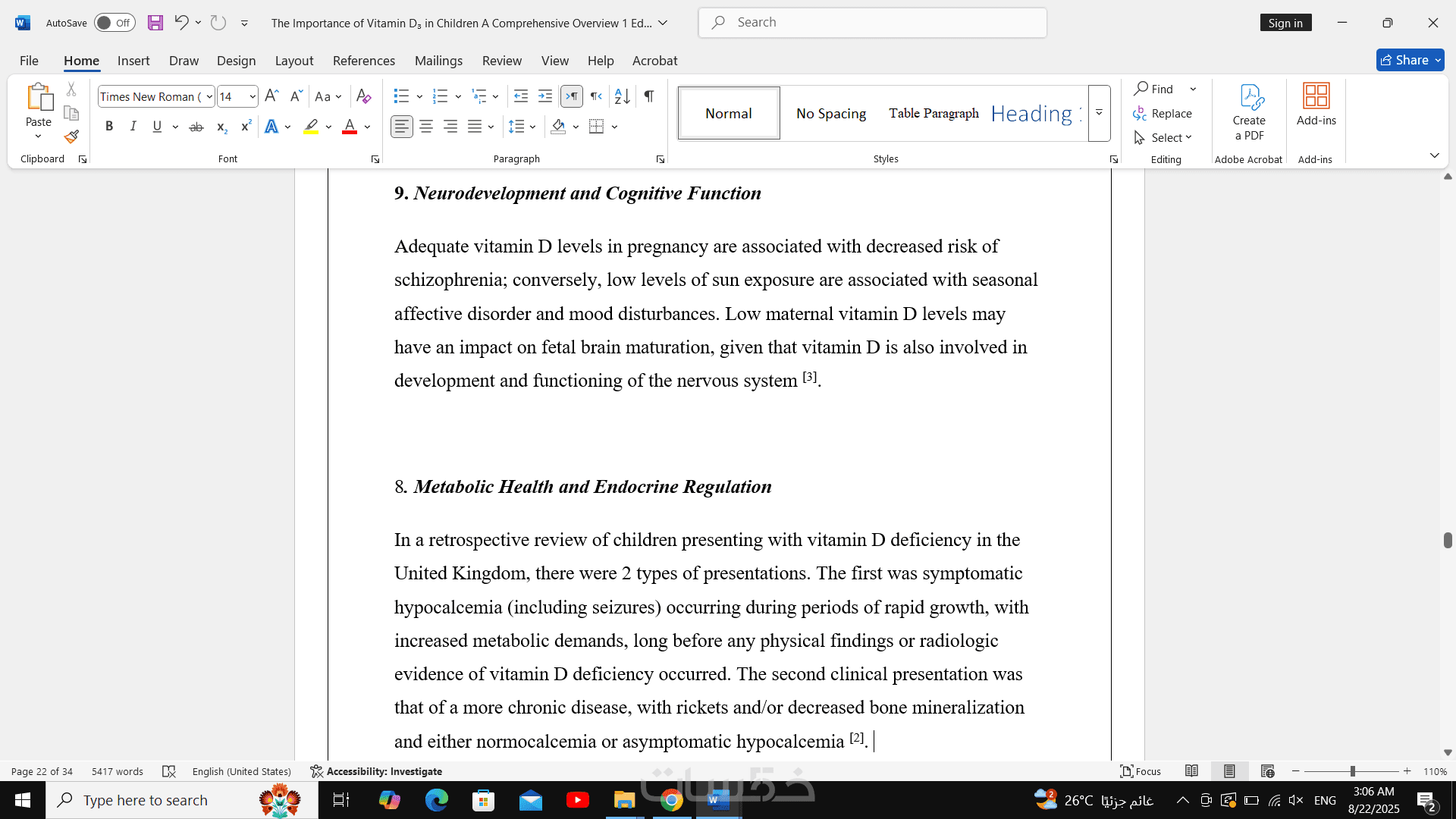The image size is (1456, 819).
Task: Click the zoom level slider
Action: [1351, 771]
